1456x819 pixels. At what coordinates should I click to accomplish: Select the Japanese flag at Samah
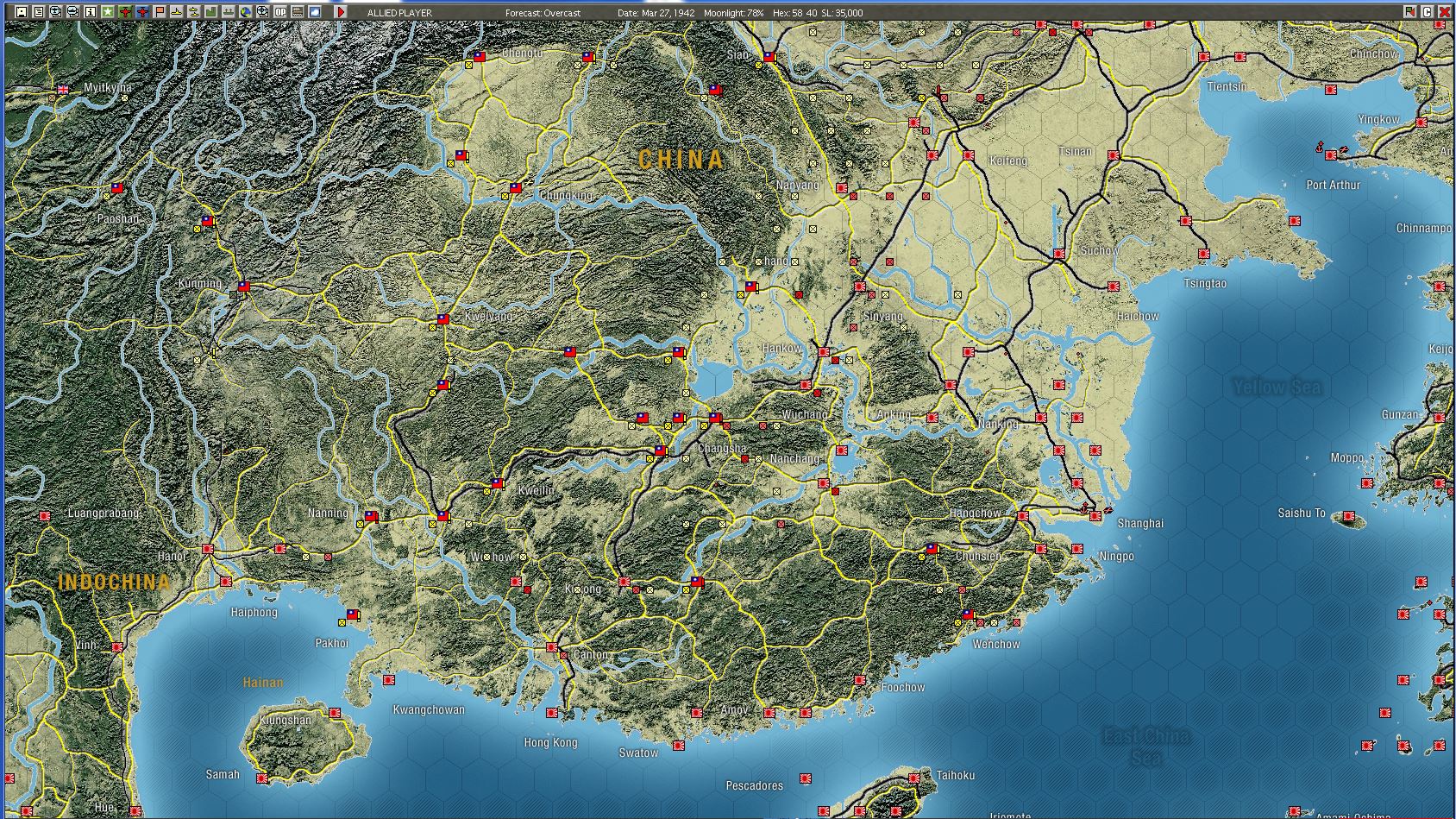pos(262,778)
